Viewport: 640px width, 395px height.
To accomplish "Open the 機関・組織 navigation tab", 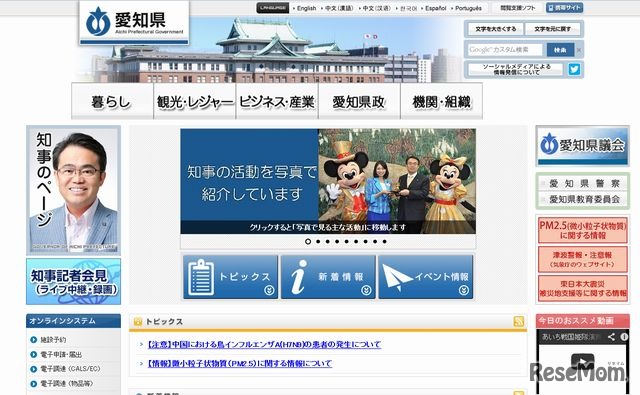I will [442, 101].
